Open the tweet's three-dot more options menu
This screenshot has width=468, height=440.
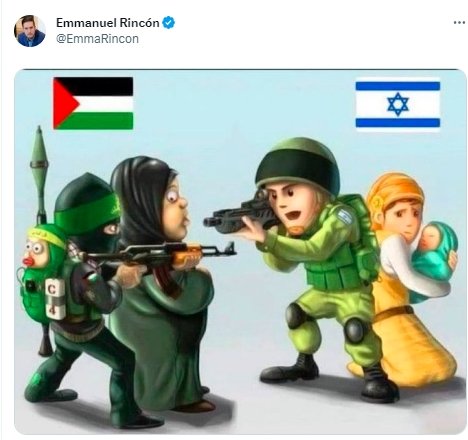coord(459,23)
